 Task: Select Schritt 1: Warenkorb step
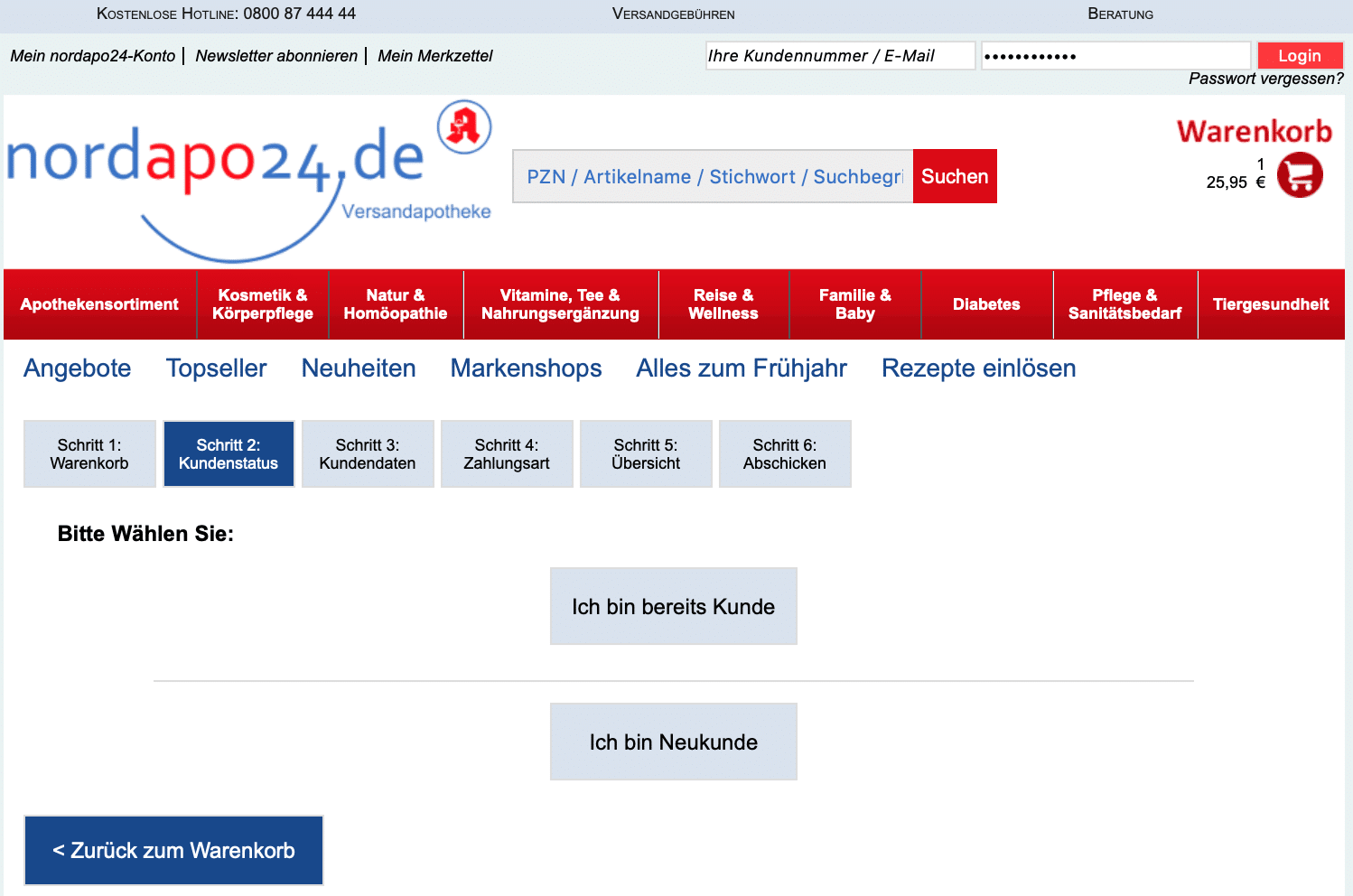click(x=89, y=454)
